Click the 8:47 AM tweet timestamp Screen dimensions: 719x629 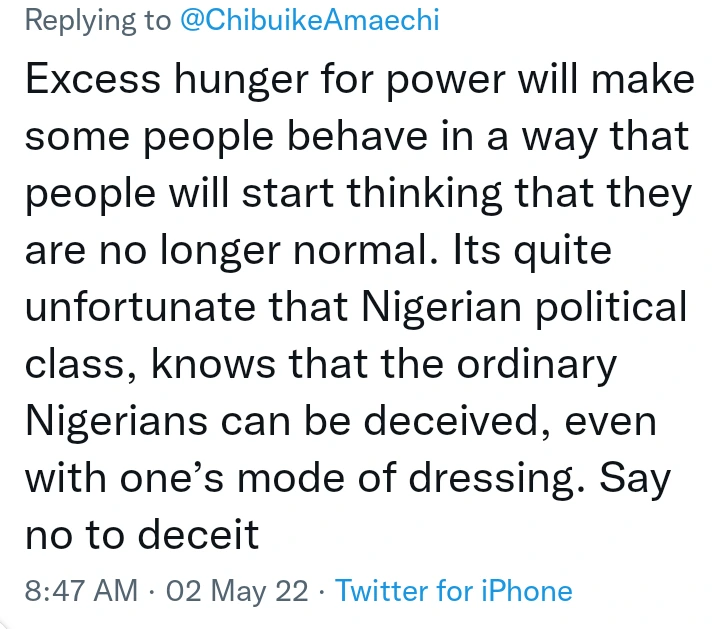[x=81, y=590]
